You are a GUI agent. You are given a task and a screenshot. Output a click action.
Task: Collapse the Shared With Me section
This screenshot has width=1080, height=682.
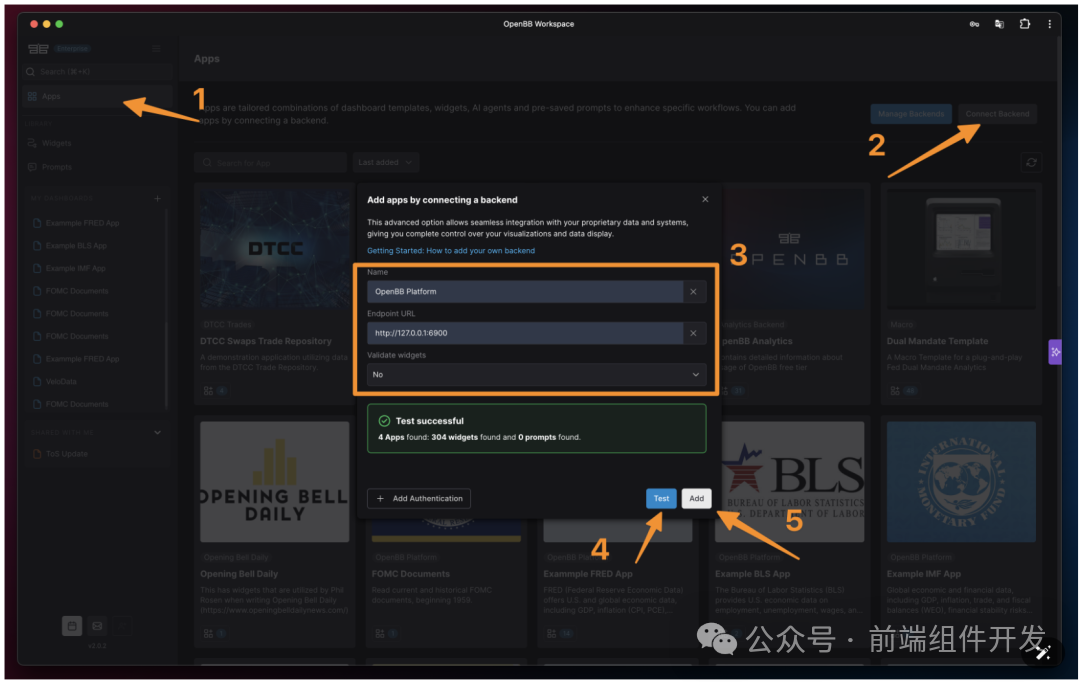(x=157, y=433)
